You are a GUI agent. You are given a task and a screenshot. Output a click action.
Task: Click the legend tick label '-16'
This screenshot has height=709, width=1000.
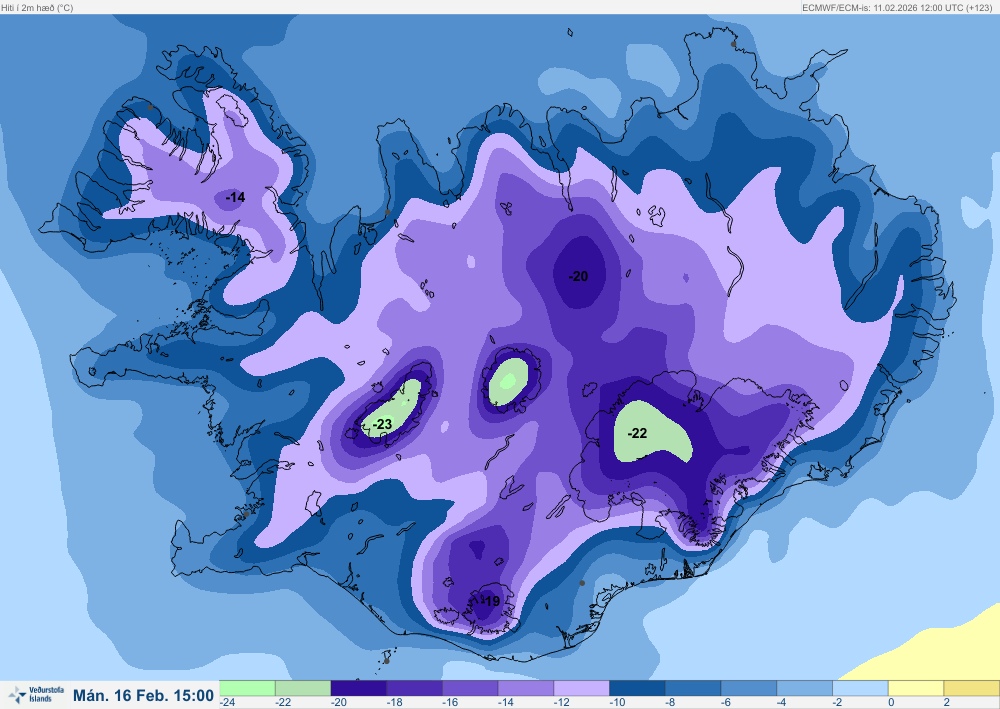pos(450,702)
